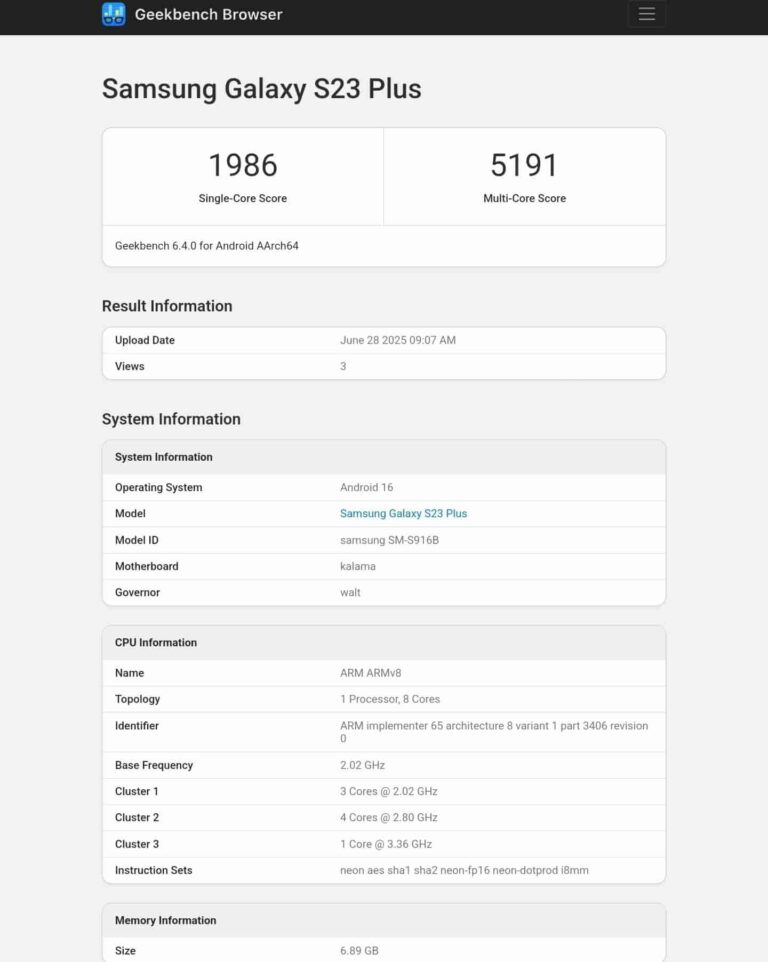The width and height of the screenshot is (768, 962).
Task: Select the menu icon's top bar
Action: point(647,8)
